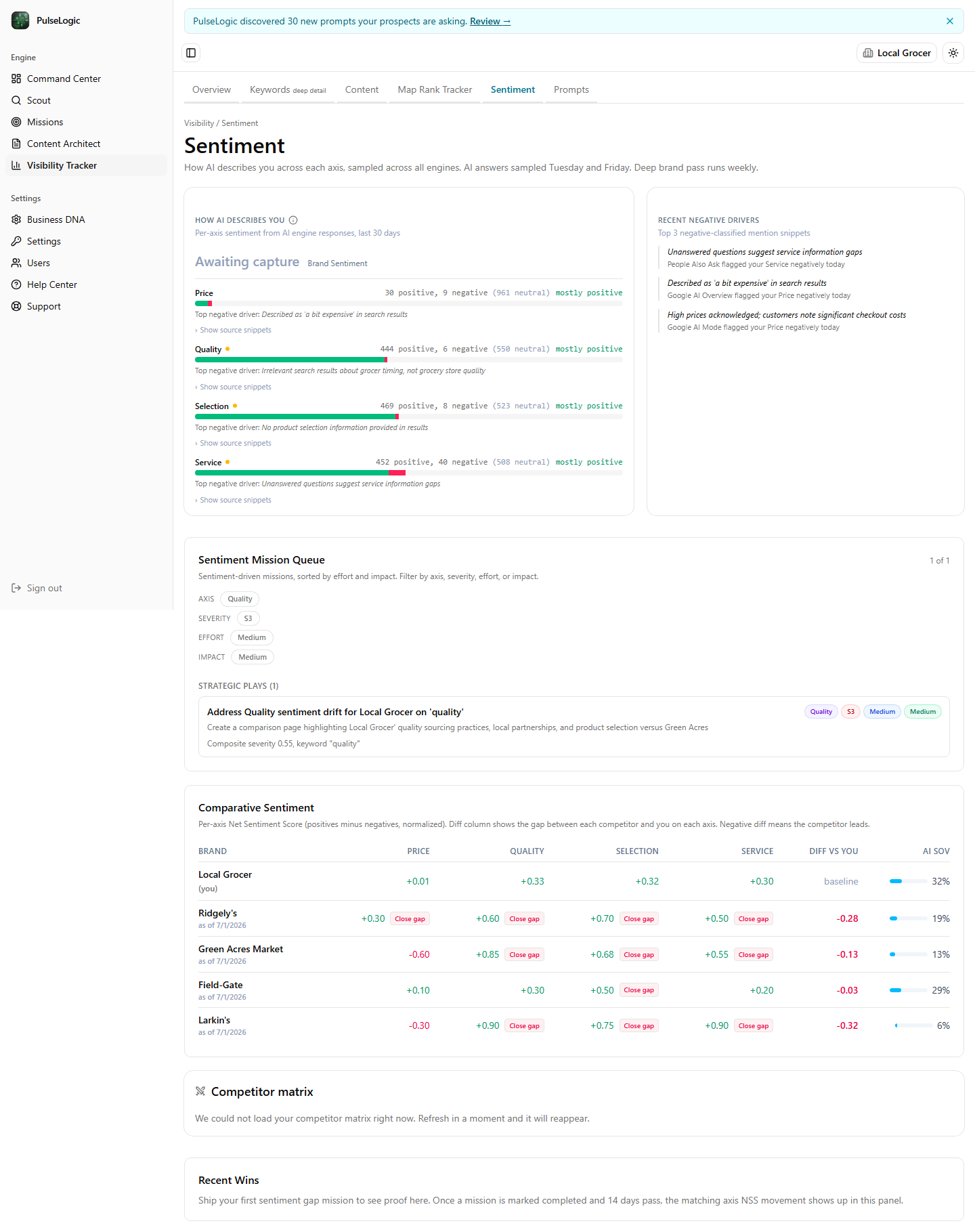Click the Visibility breadcrumb link

coord(199,123)
